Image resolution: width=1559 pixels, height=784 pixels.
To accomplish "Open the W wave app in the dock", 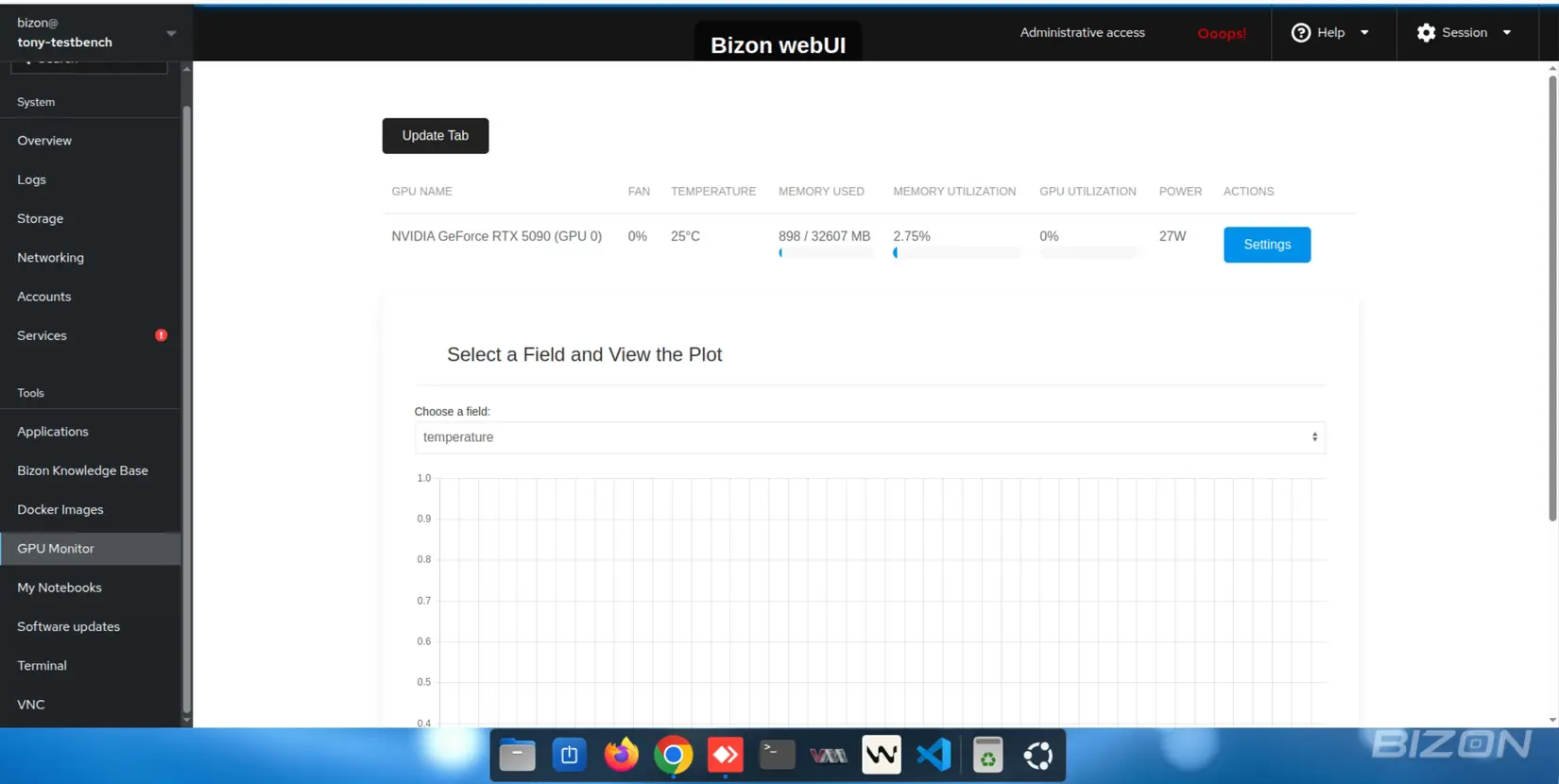I will pos(882,755).
